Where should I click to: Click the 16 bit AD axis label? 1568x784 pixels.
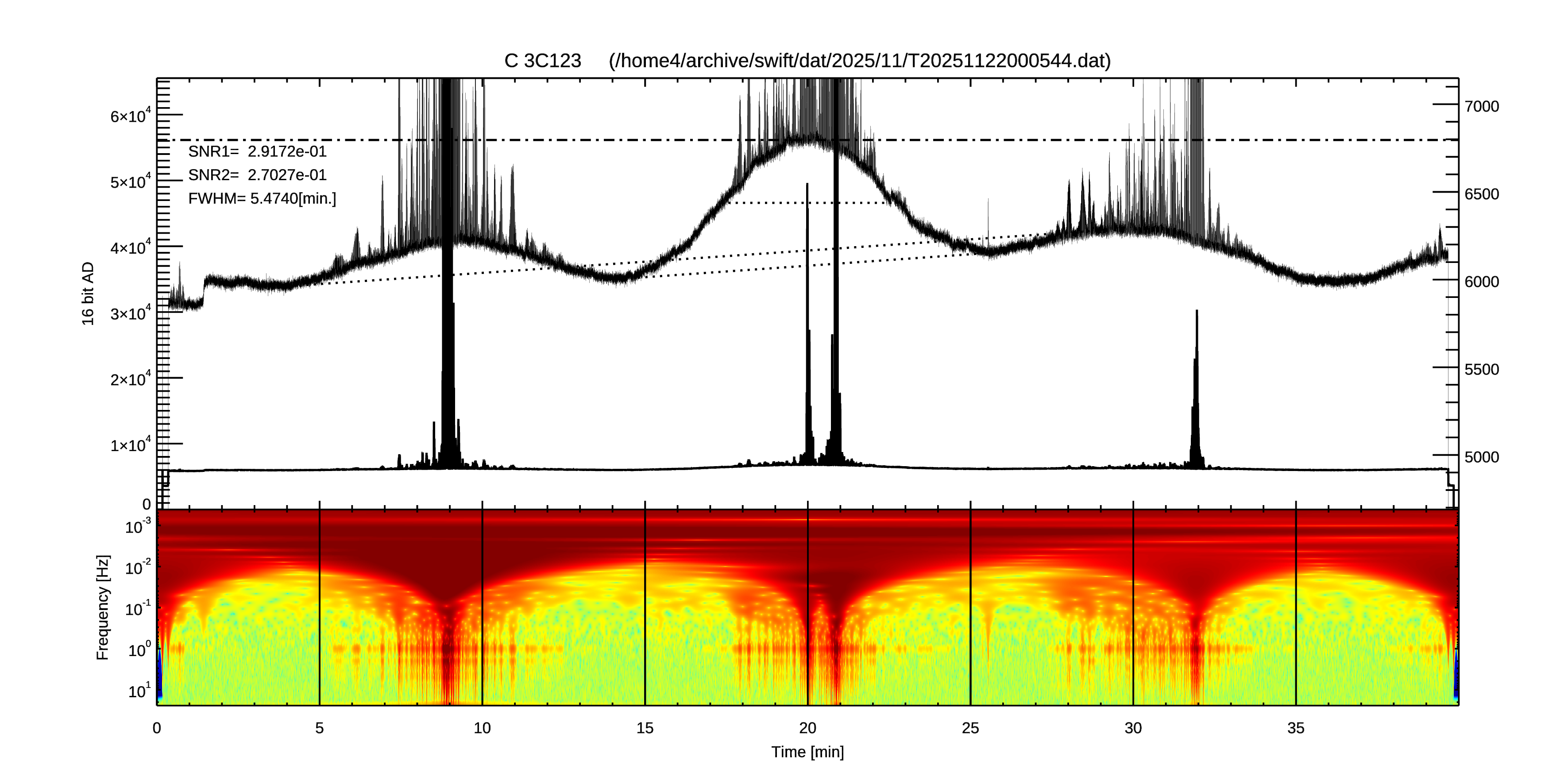pyautogui.click(x=88, y=294)
